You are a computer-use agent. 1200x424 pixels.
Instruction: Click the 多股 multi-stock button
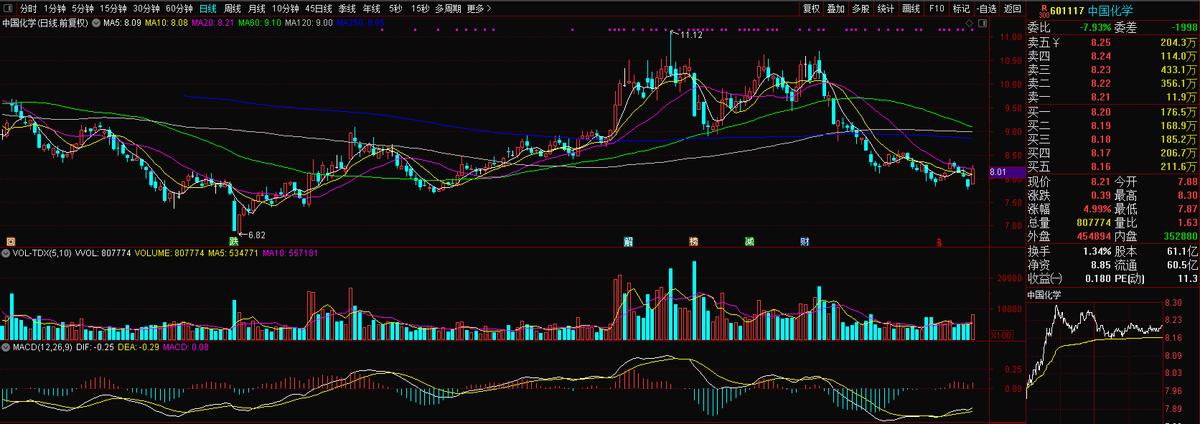861,8
